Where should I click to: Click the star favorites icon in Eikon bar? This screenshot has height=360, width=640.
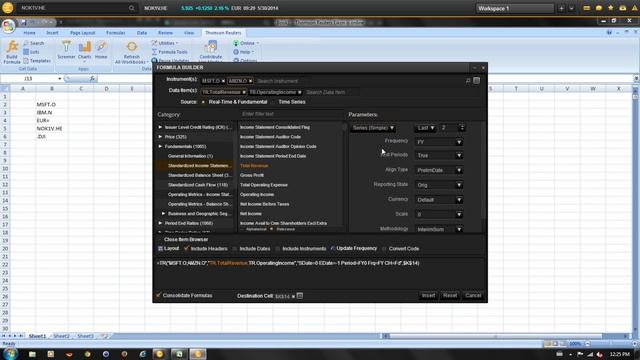[x=611, y=8]
